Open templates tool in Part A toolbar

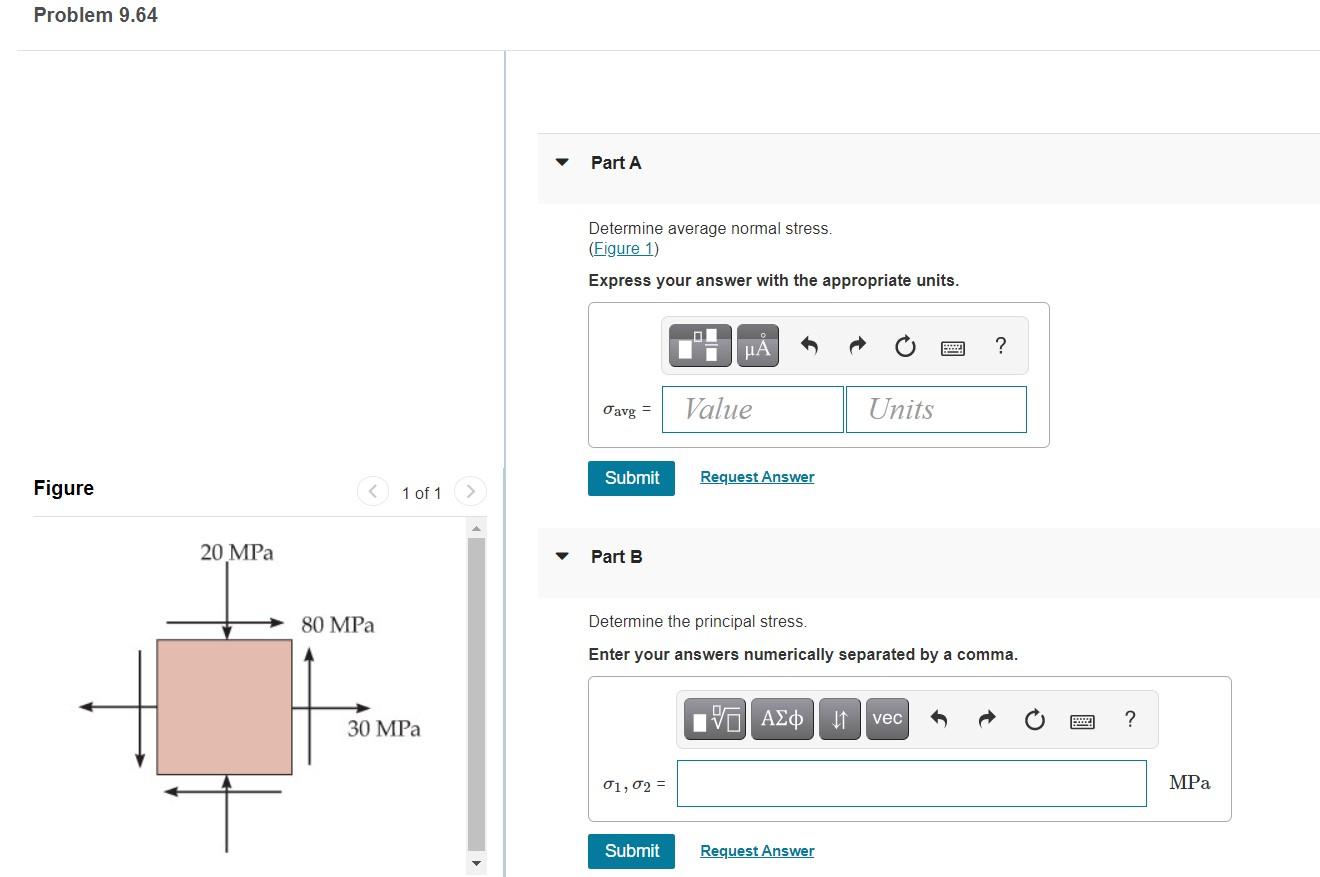click(698, 346)
